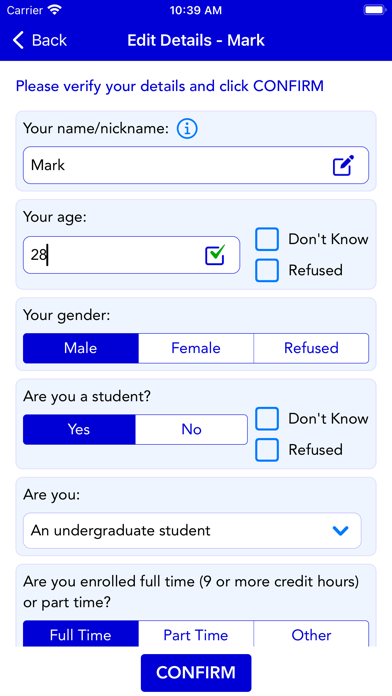
Task: Select Other enrollment option
Action: pyautogui.click(x=311, y=634)
